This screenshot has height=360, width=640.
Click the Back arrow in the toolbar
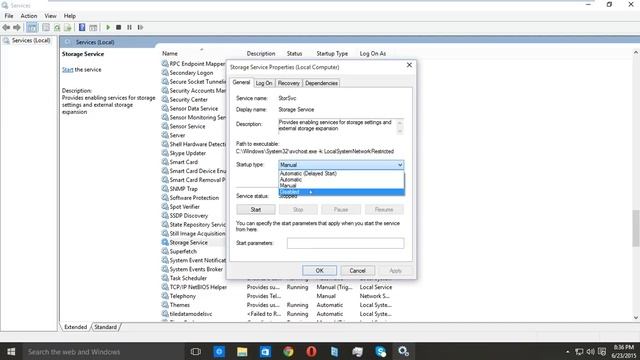(6, 27)
